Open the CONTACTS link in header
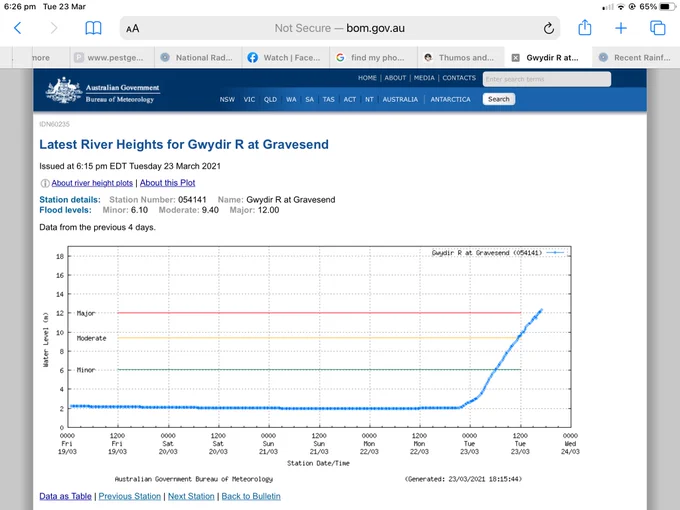The width and height of the screenshot is (680, 510). tap(459, 78)
